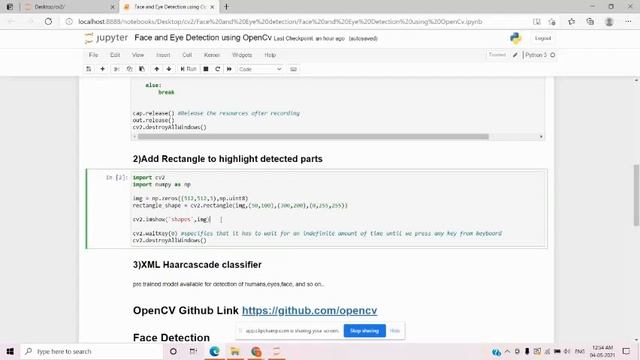Viewport: 640px width, 360px height.
Task: Open the Windows notification center
Action: click(626, 351)
